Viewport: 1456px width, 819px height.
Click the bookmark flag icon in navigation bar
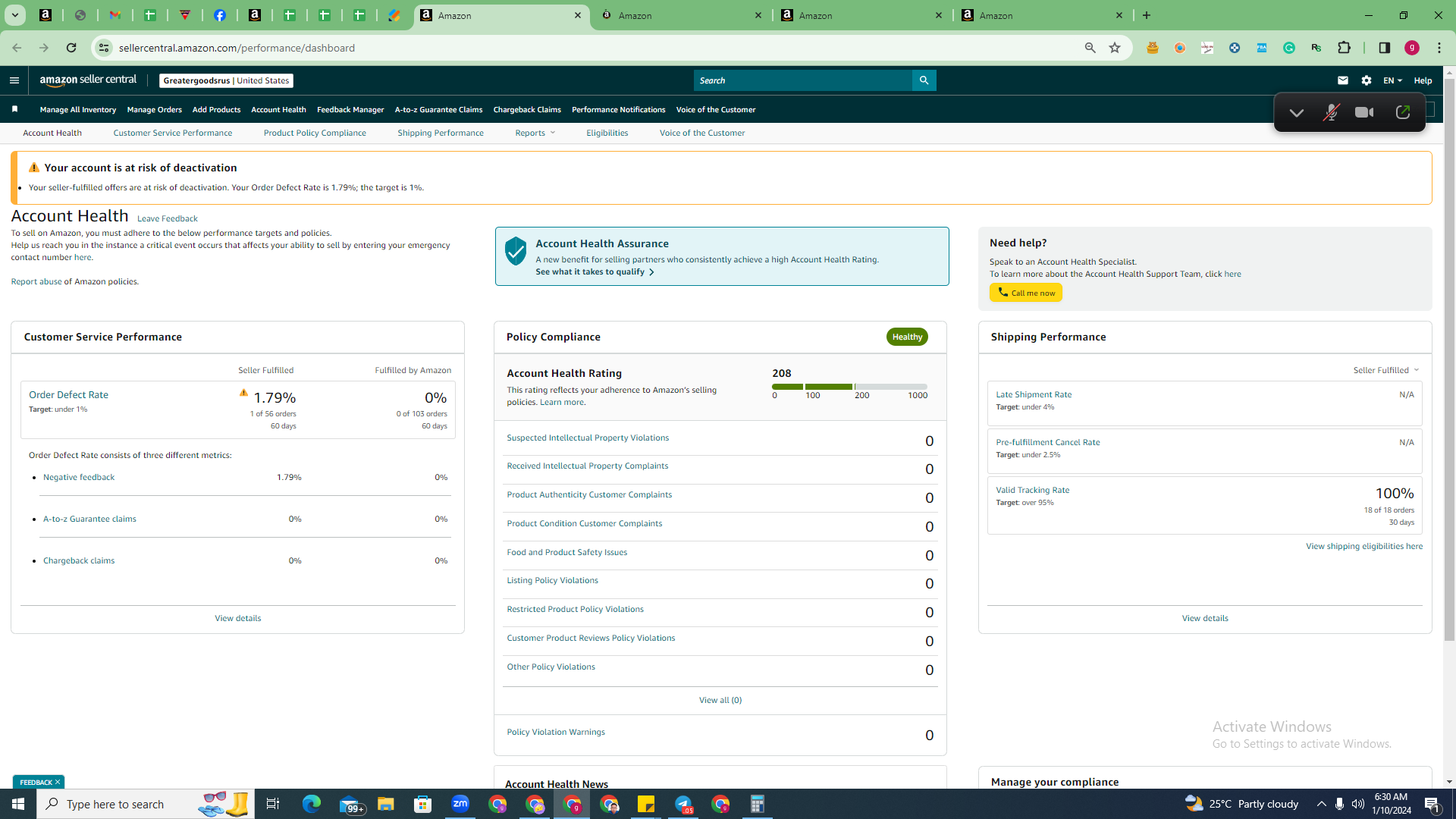click(14, 109)
